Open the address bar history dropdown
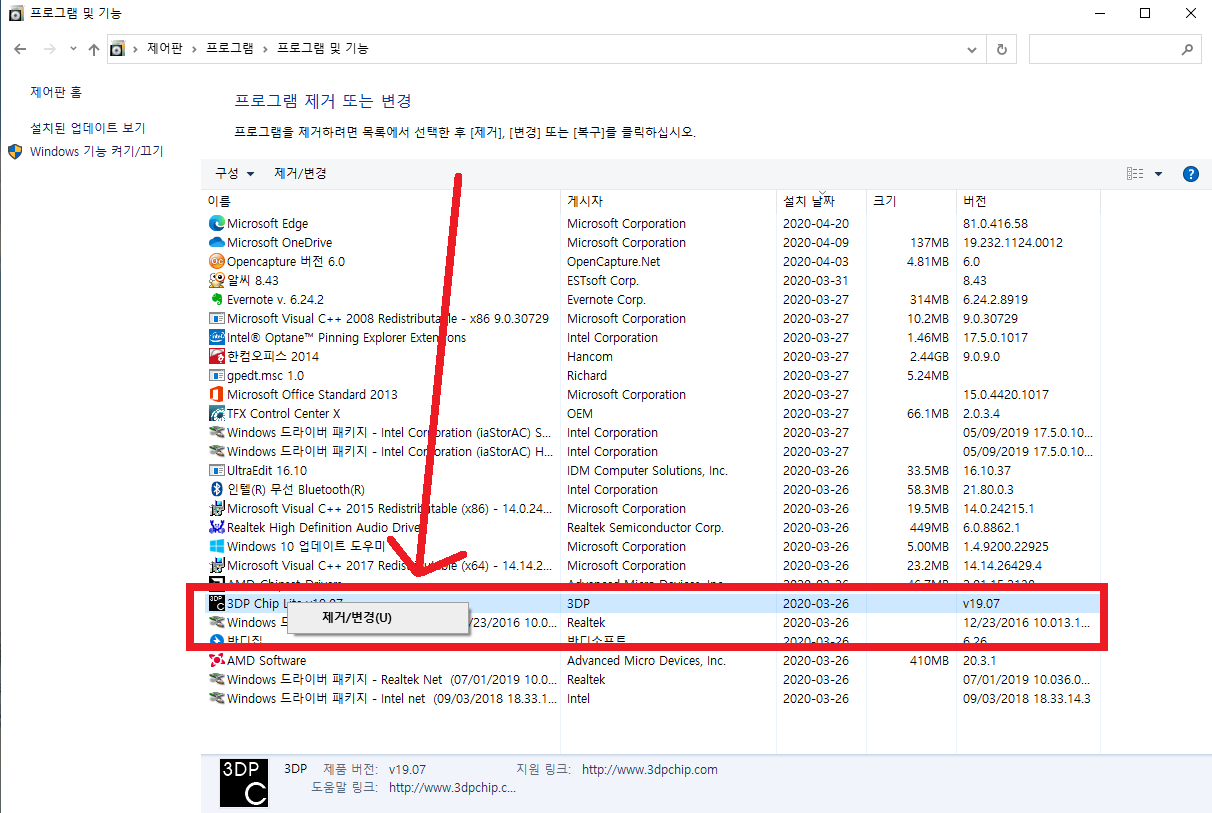The height and width of the screenshot is (813, 1212). pos(972,49)
